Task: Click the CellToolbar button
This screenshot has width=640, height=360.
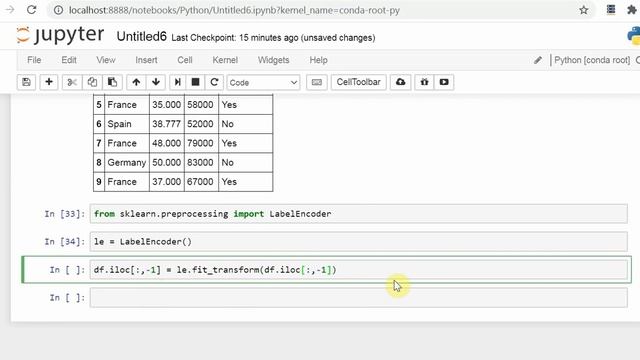Action: pyautogui.click(x=358, y=82)
